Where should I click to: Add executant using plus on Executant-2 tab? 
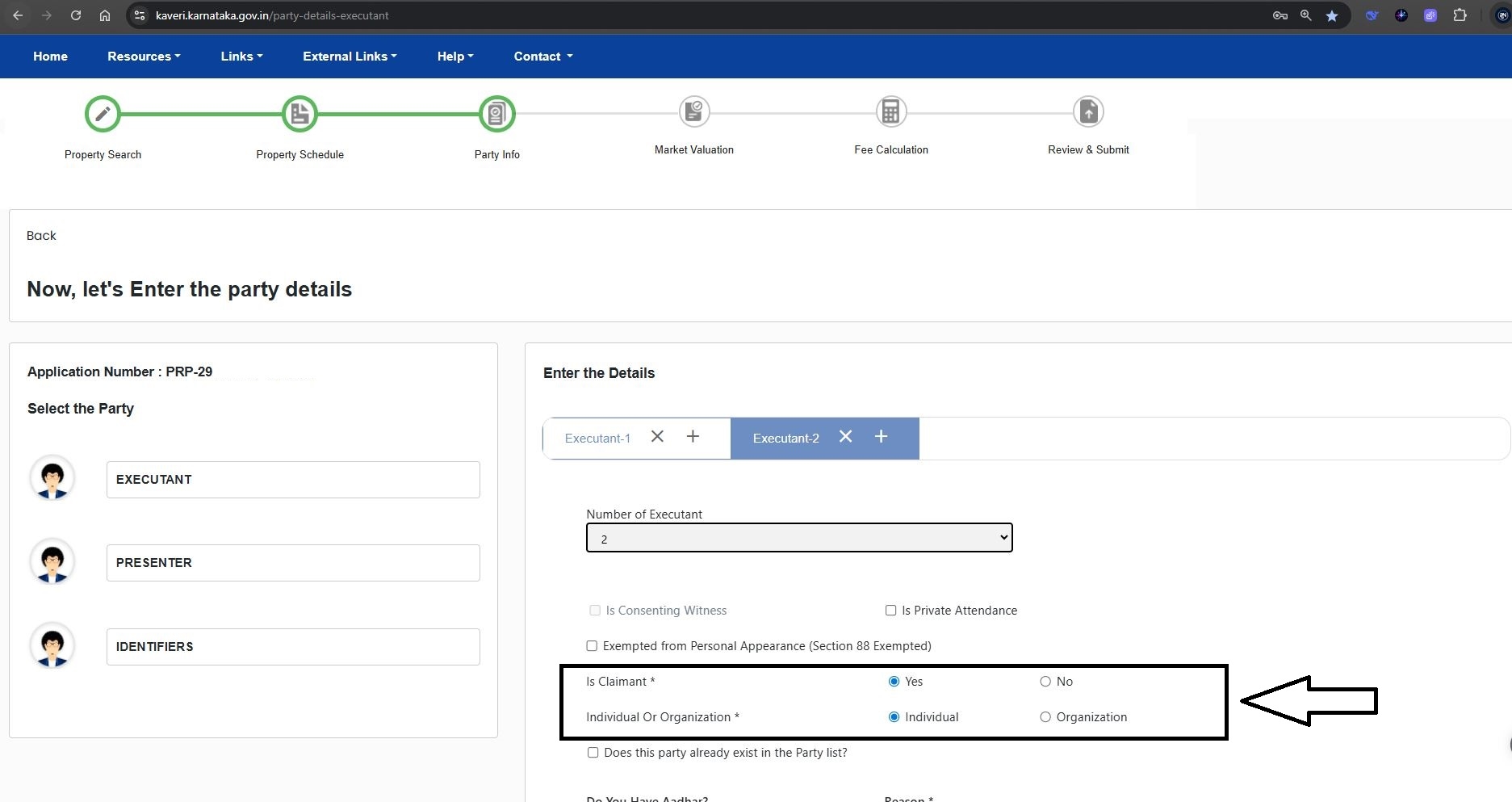click(881, 437)
